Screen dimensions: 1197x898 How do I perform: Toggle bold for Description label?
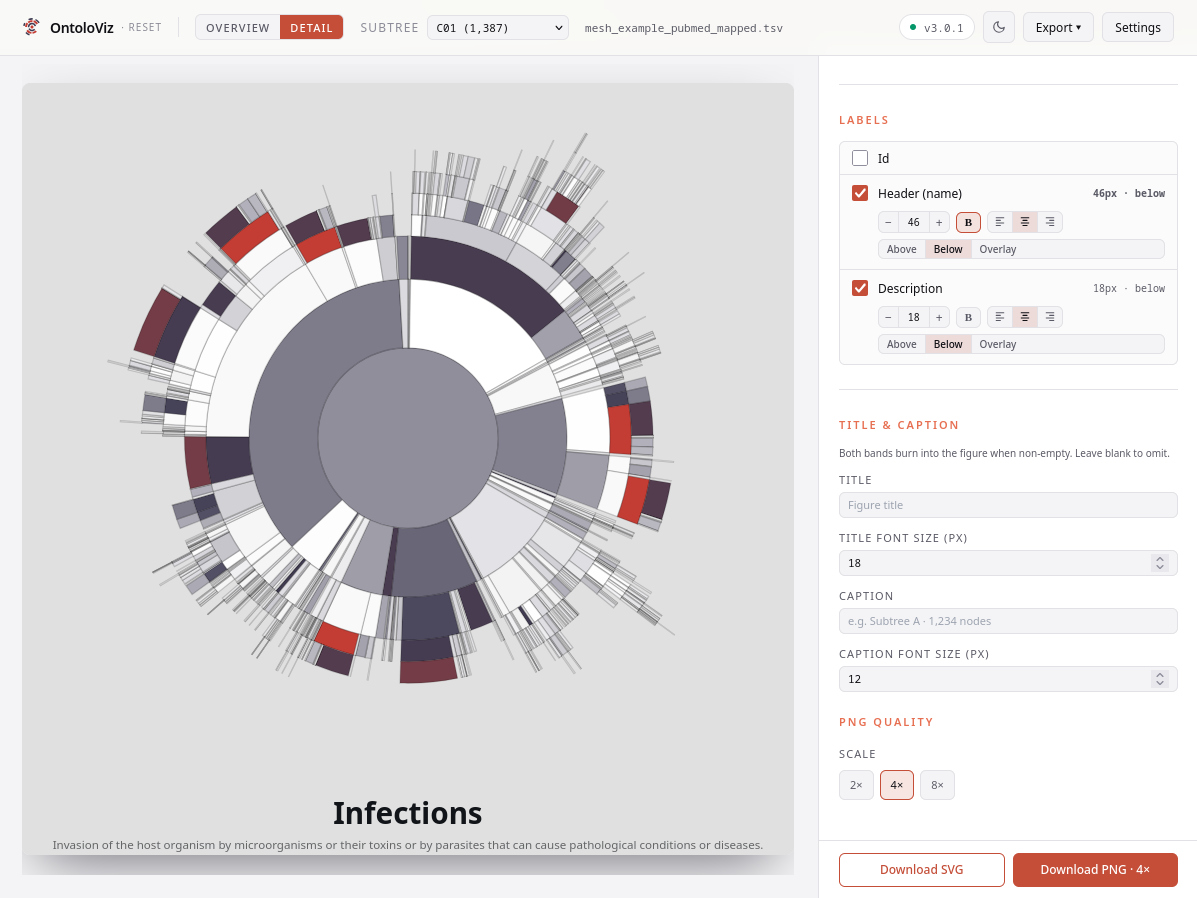968,317
